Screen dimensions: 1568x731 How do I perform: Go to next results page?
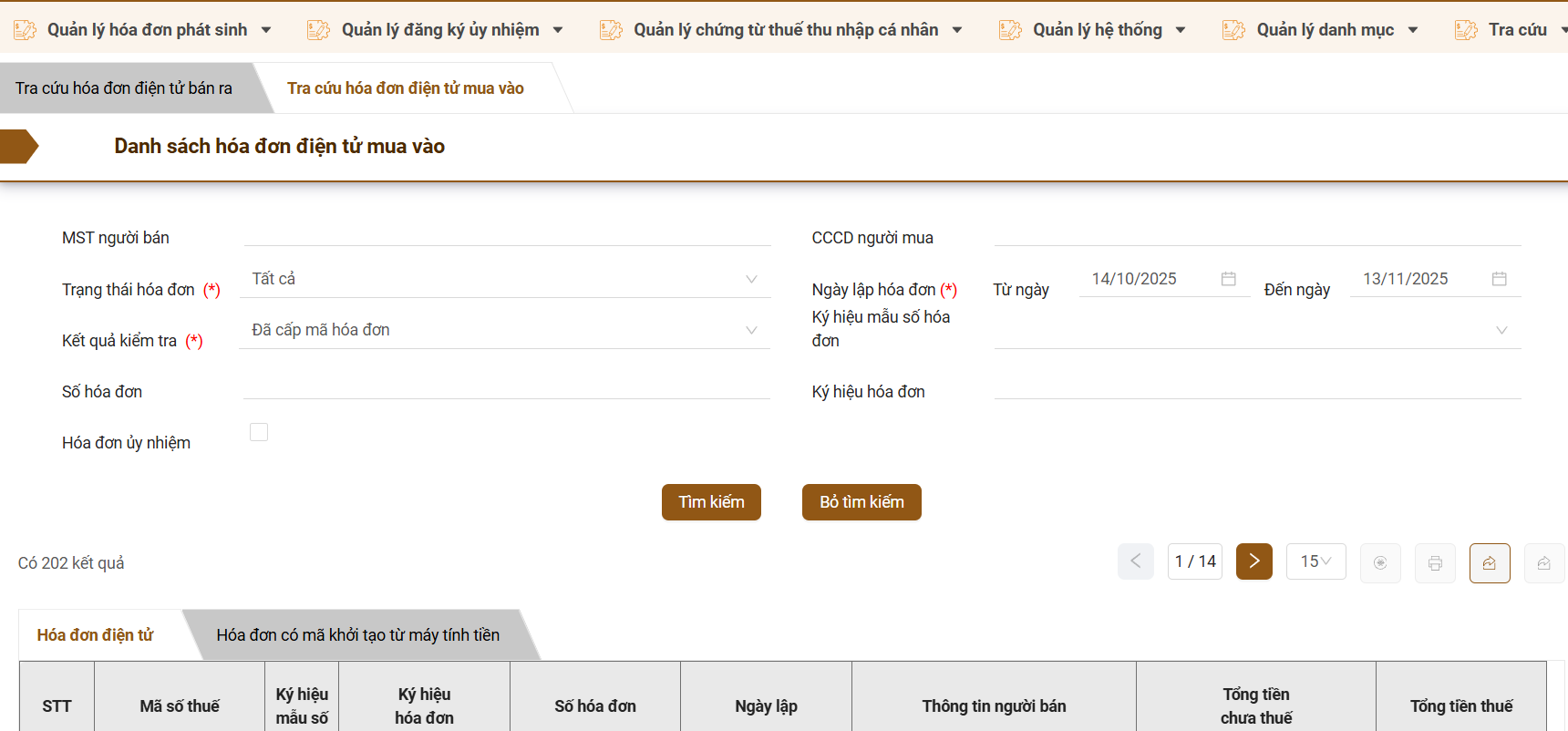1253,561
